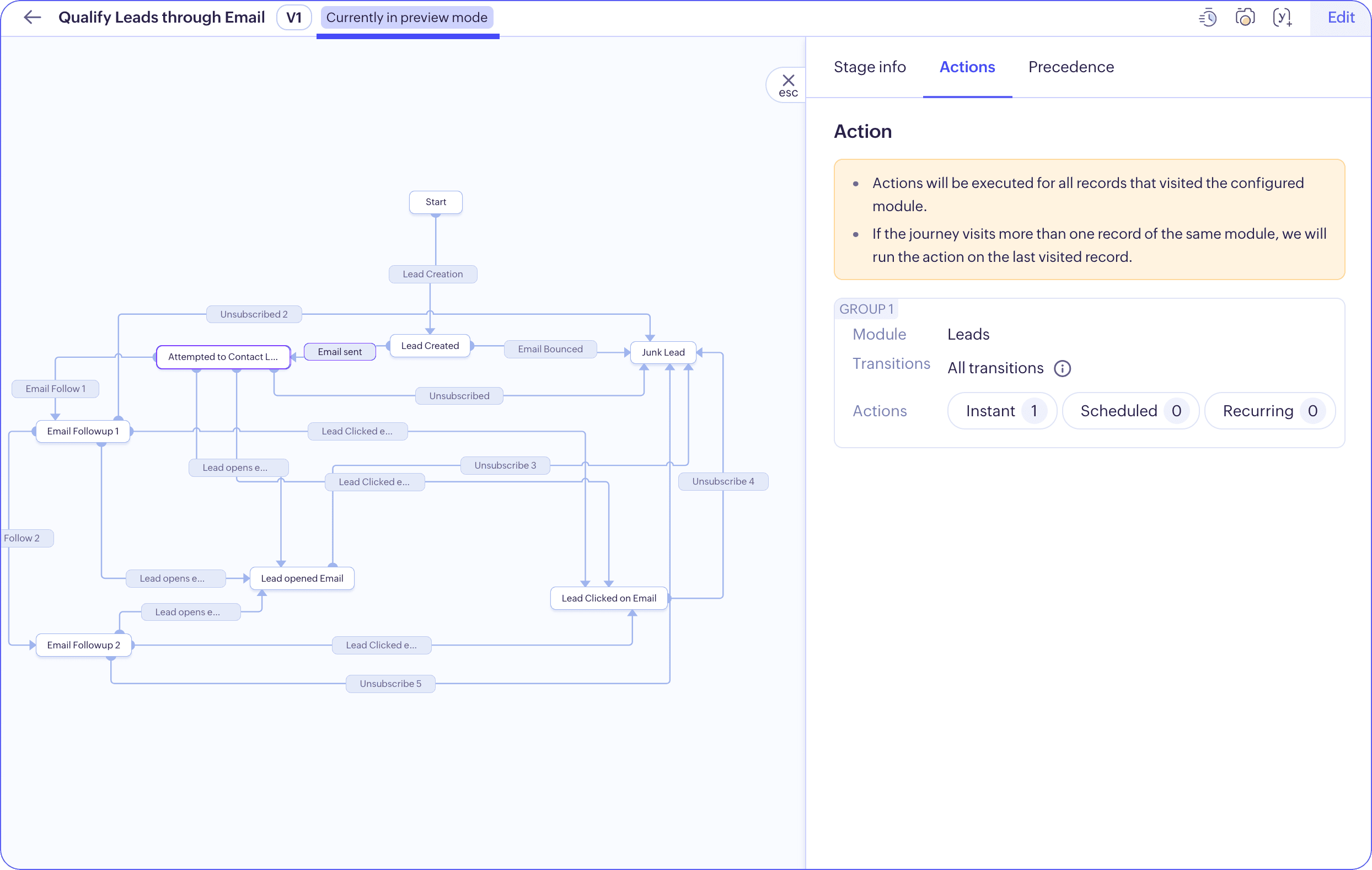
Task: Open the Instant actions pill
Action: (x=1001, y=411)
